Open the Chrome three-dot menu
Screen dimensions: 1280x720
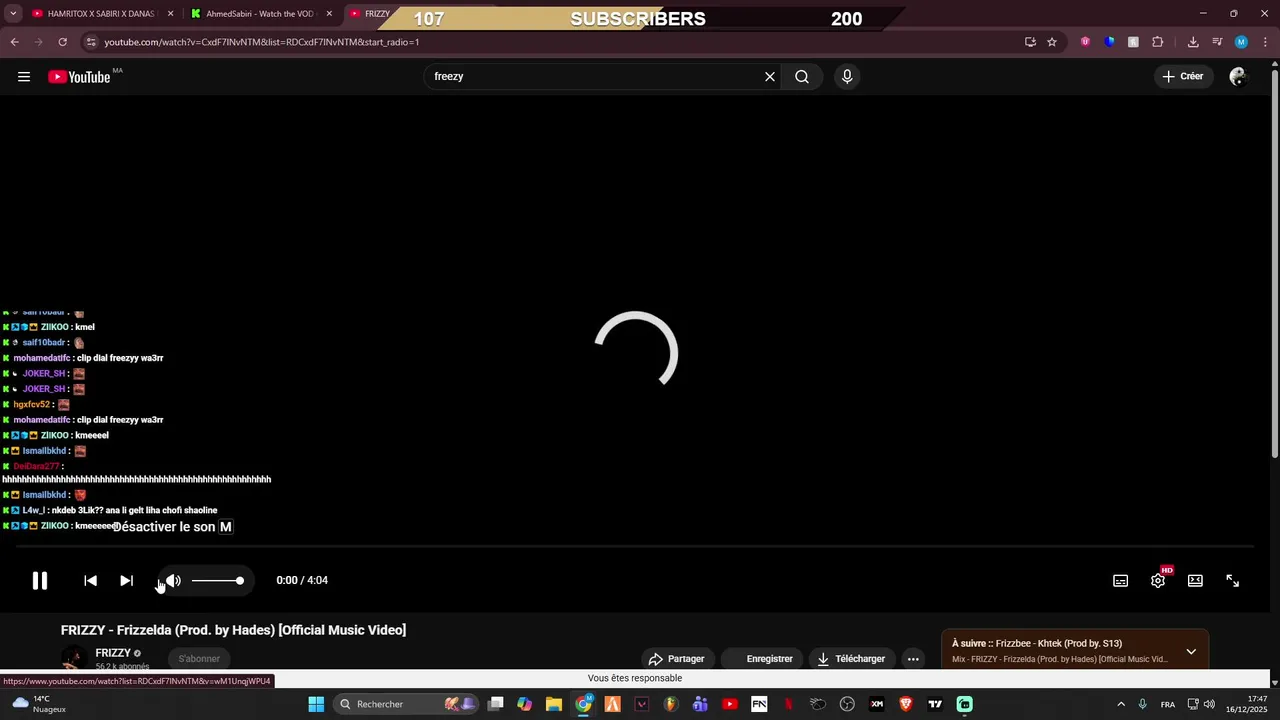[x=1266, y=42]
